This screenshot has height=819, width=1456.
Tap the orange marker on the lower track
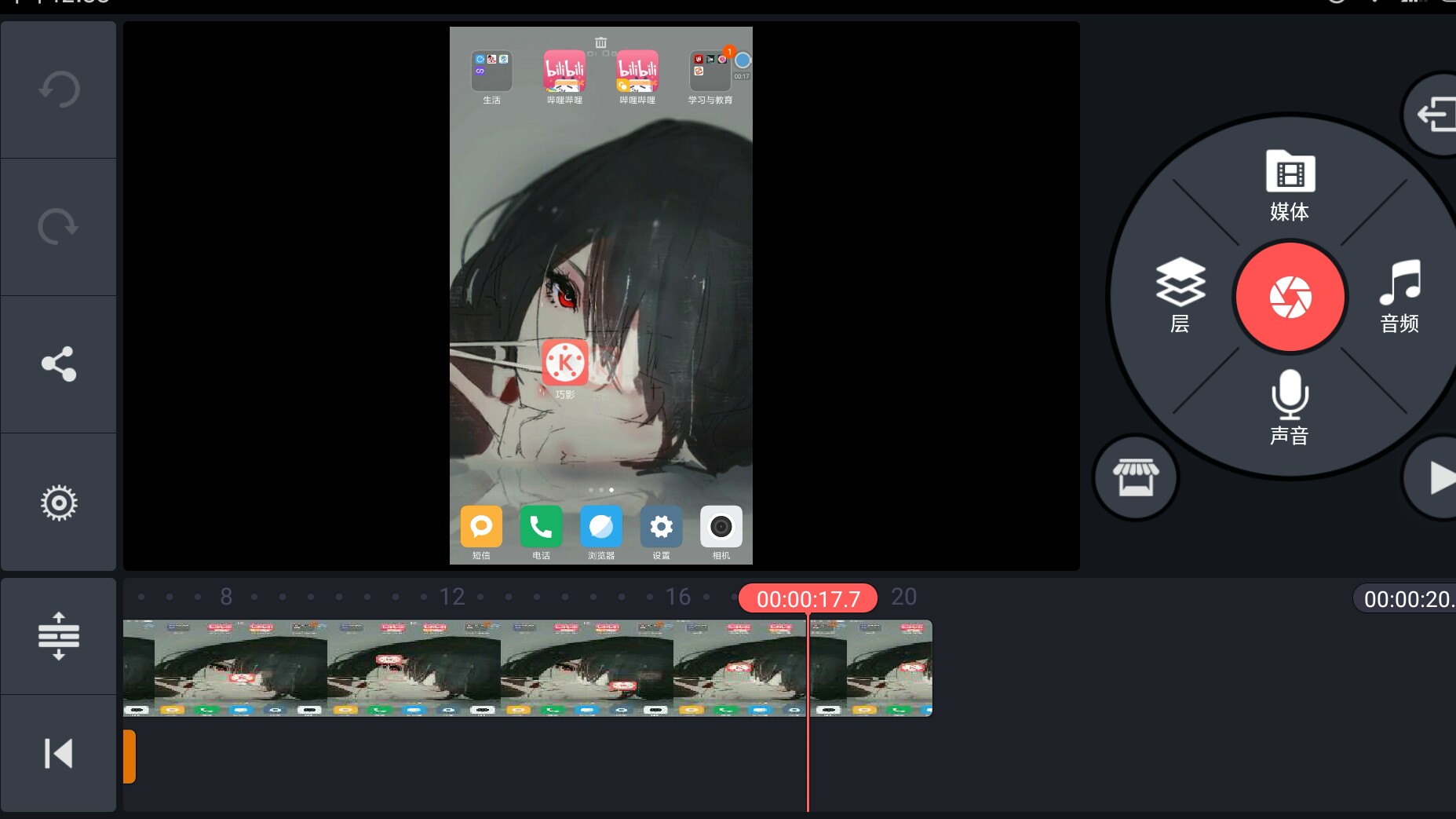click(x=130, y=756)
